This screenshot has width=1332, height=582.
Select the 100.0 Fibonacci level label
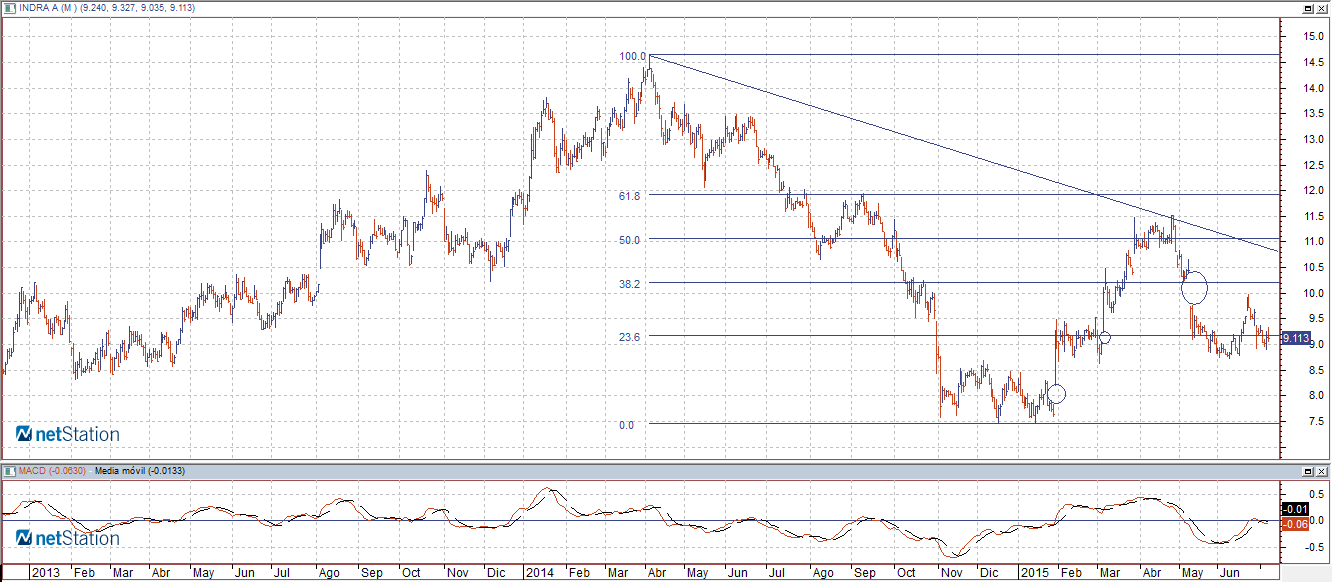tap(632, 56)
